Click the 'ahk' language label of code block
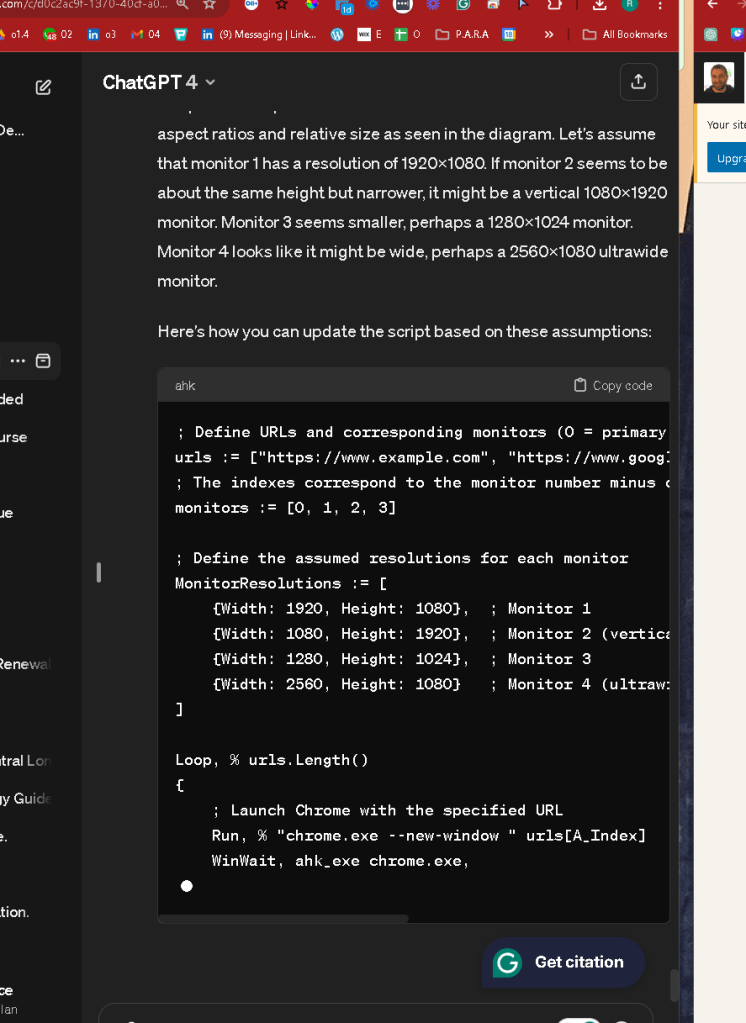The image size is (746, 1023). coord(185,386)
